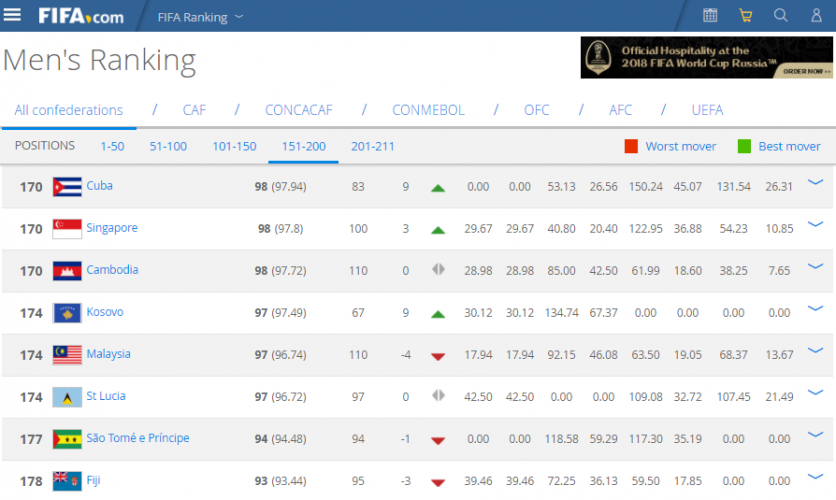Click the World Cup hospitality banner
This screenshot has height=500, width=836.
pos(706,58)
